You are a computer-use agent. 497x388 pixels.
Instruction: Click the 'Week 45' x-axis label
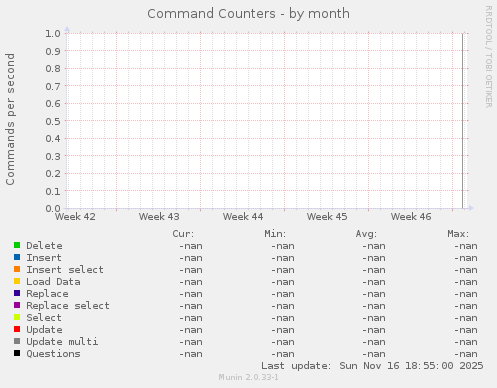(x=327, y=217)
